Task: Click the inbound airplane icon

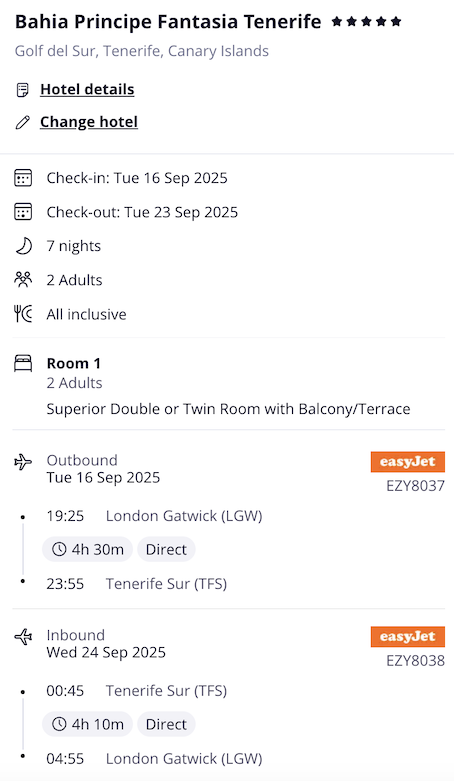Action: coord(23,637)
